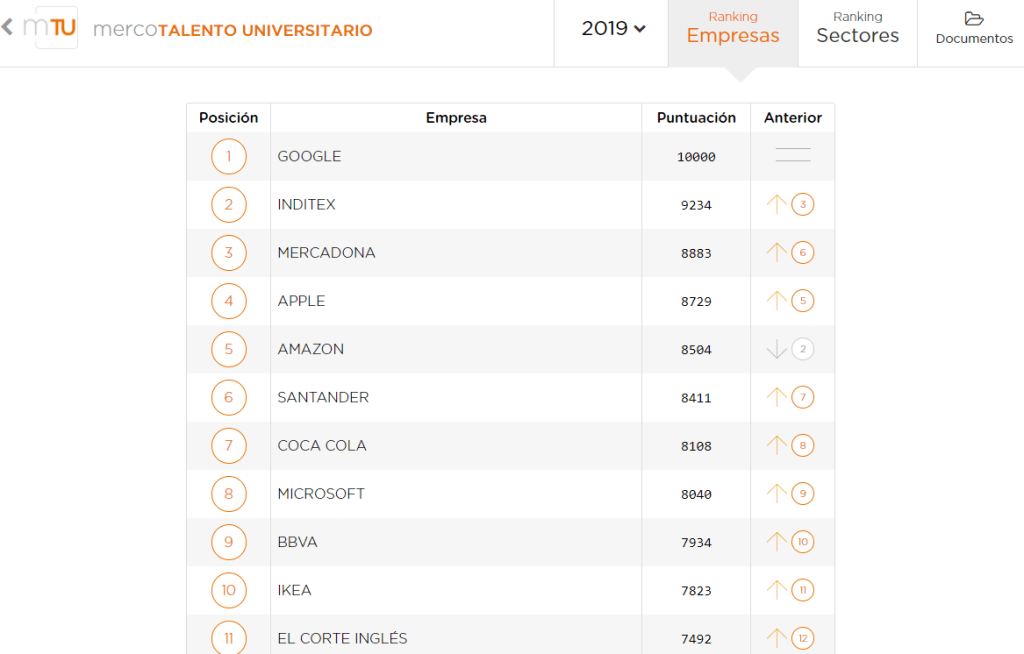This screenshot has width=1024, height=654.
Task: Open Documentos folder icon
Action: click(974, 19)
